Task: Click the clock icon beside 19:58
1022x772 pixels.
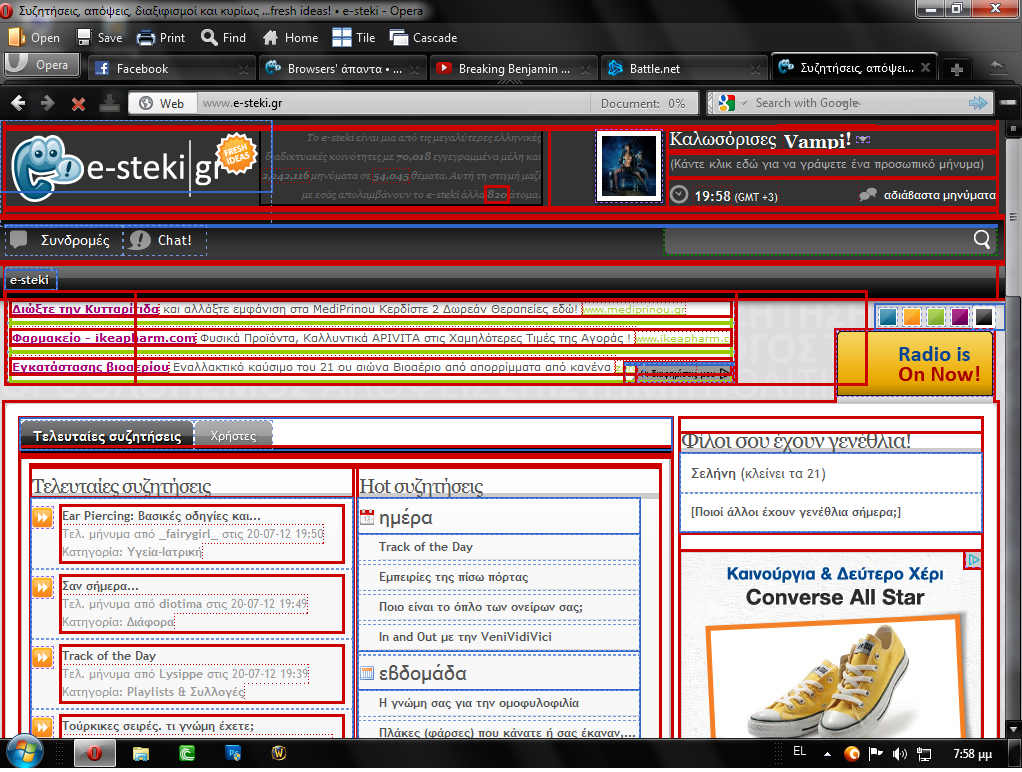Action: [x=679, y=195]
